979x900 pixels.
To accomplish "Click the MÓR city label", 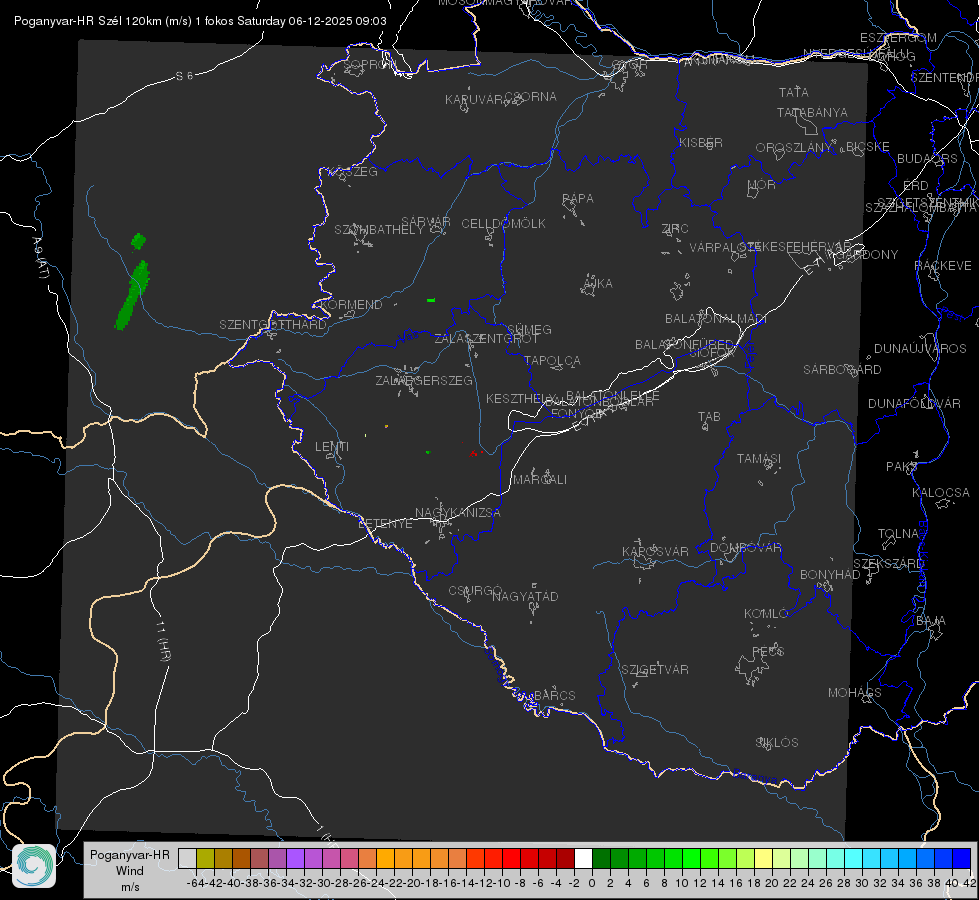I will 762,185.
